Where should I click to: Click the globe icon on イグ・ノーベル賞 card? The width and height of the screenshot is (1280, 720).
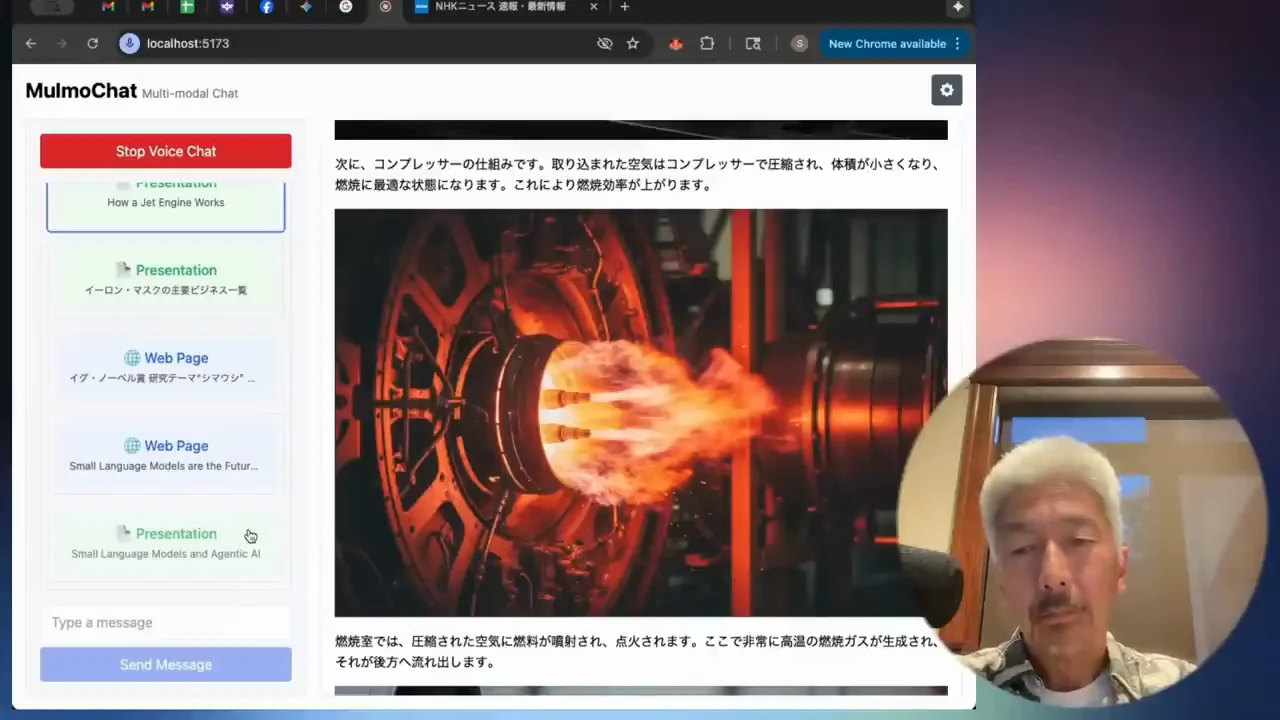pos(132,358)
